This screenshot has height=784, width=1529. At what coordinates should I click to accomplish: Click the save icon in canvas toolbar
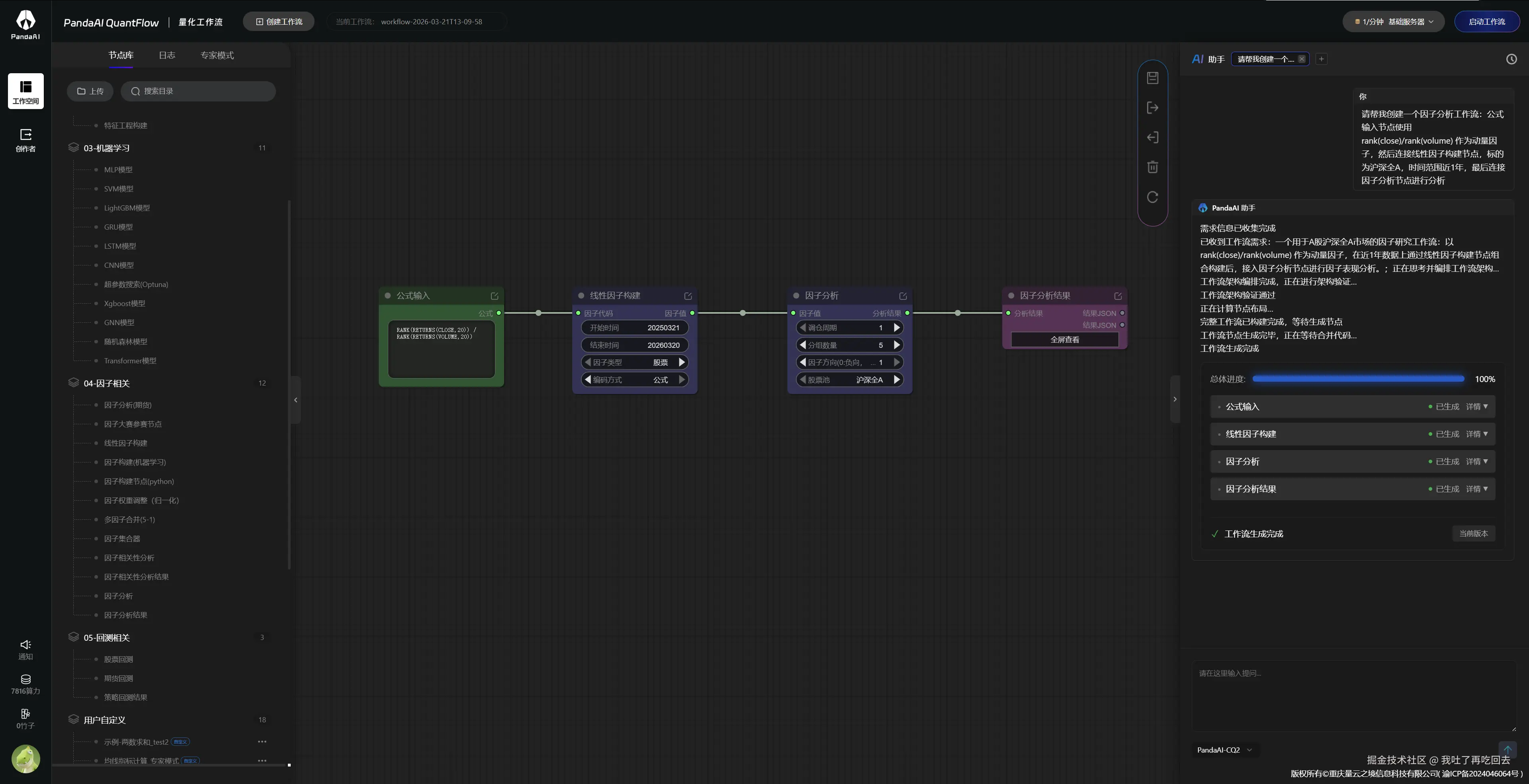[1152, 78]
